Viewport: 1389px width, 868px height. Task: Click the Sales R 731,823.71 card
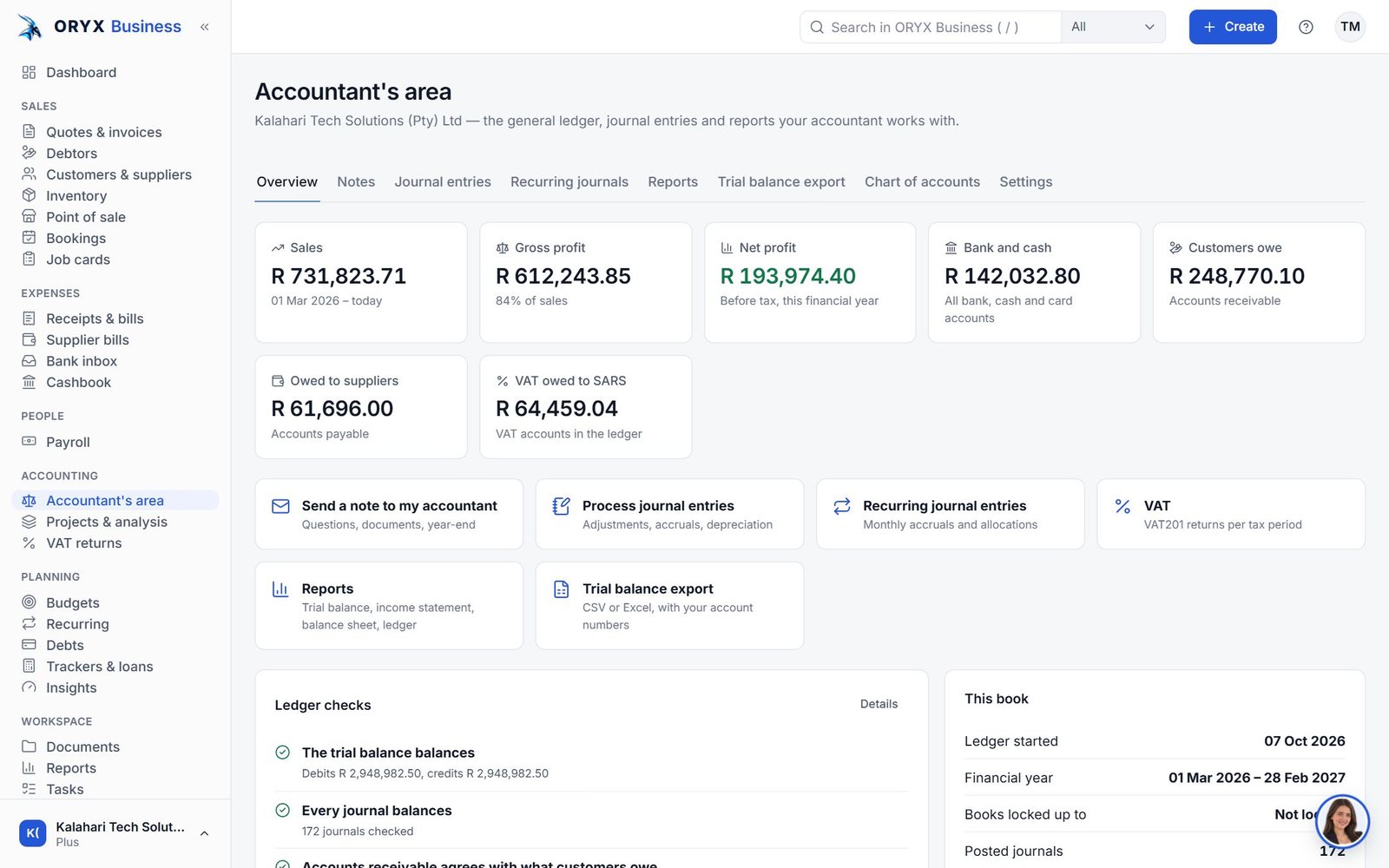pyautogui.click(x=361, y=282)
